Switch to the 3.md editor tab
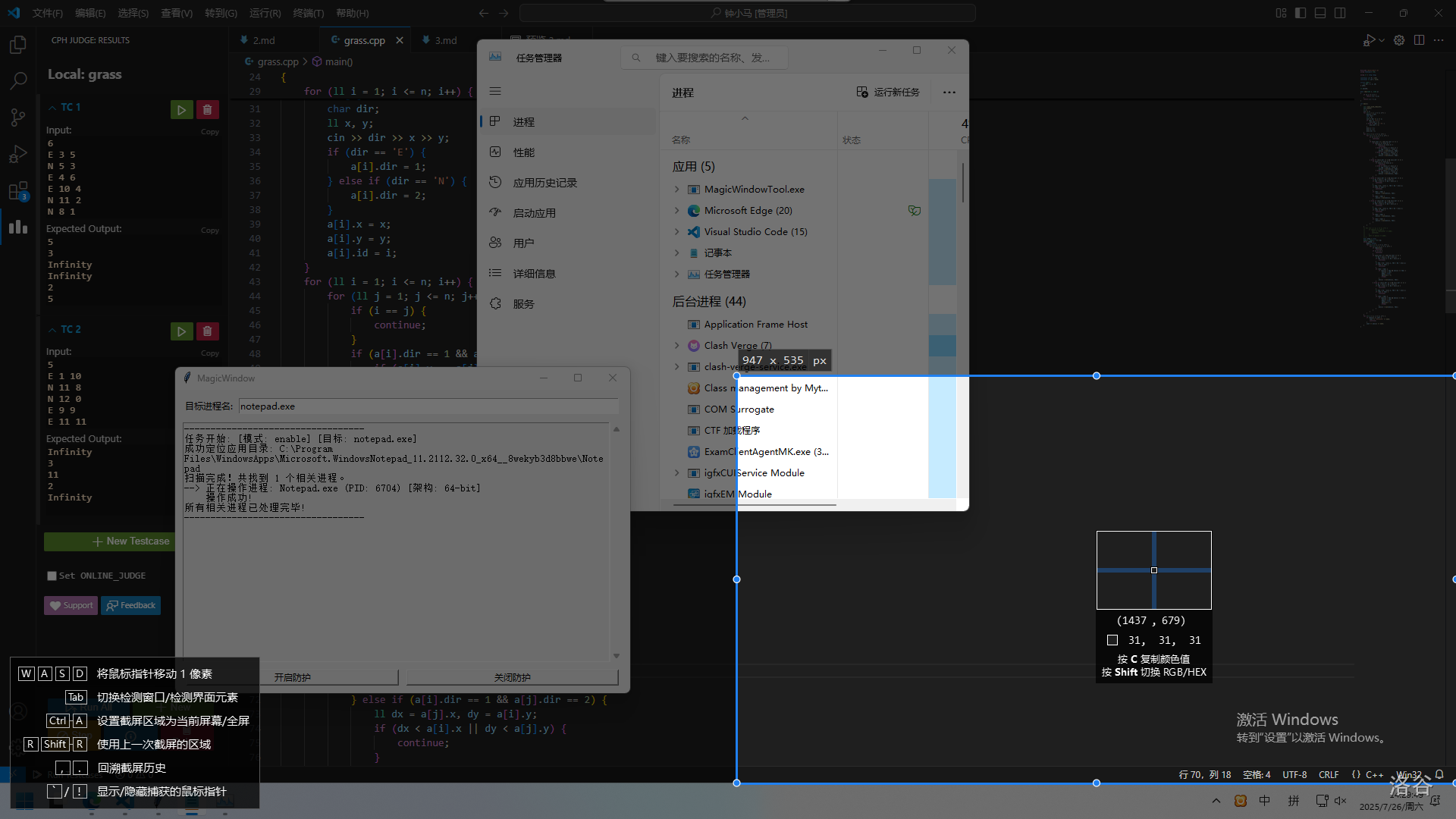 tap(444, 40)
